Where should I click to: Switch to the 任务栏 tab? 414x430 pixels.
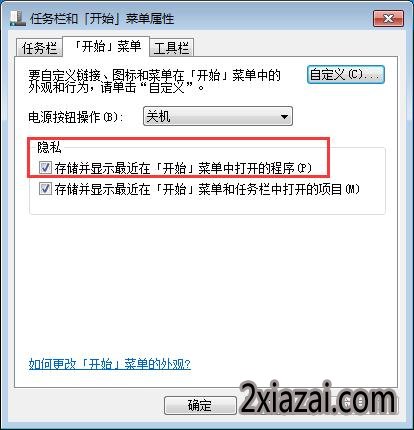coord(39,48)
